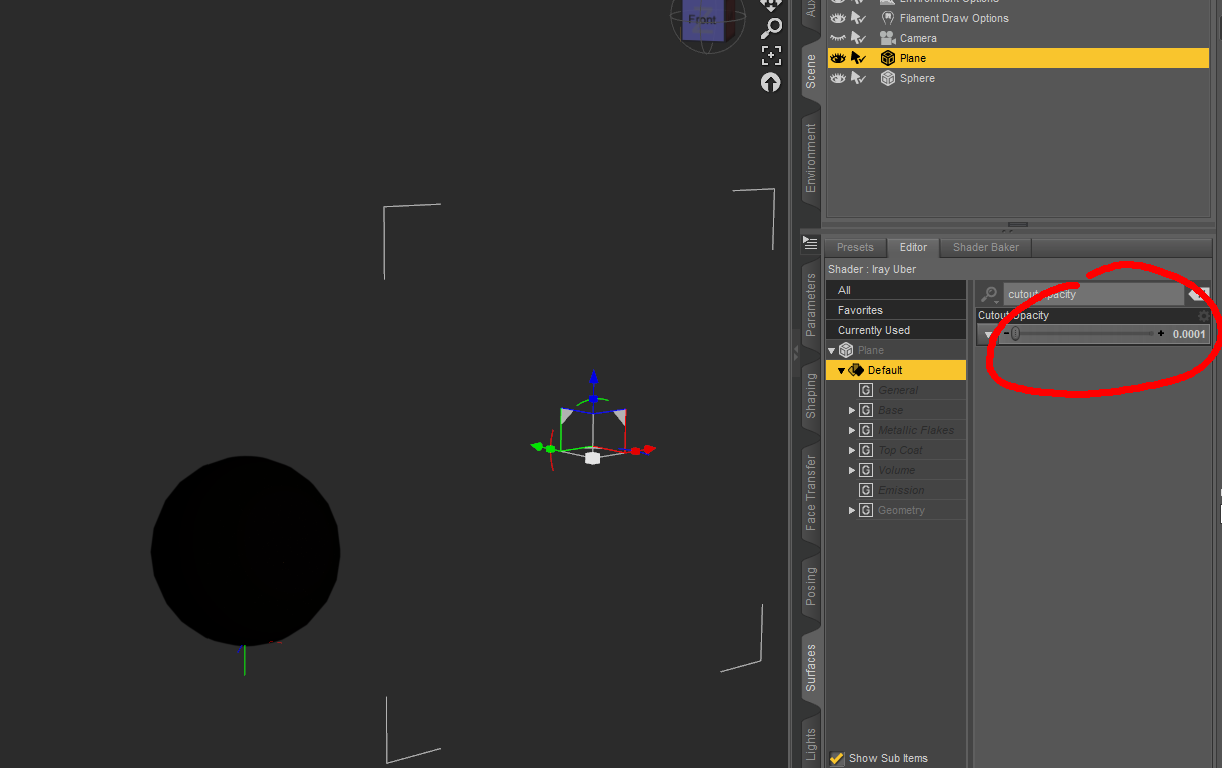Open the Cutout Opacity gear settings
The width and height of the screenshot is (1222, 768).
(x=1203, y=315)
